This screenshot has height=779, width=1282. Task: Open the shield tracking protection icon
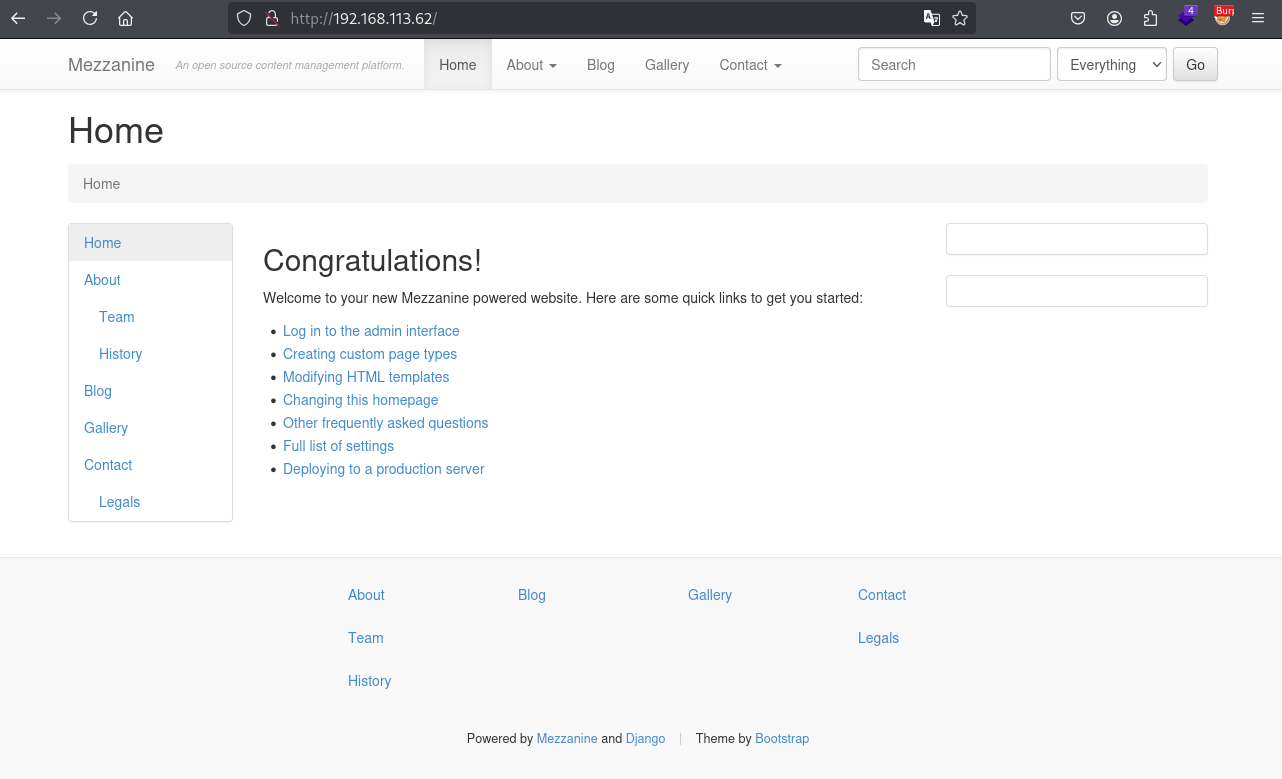(244, 18)
